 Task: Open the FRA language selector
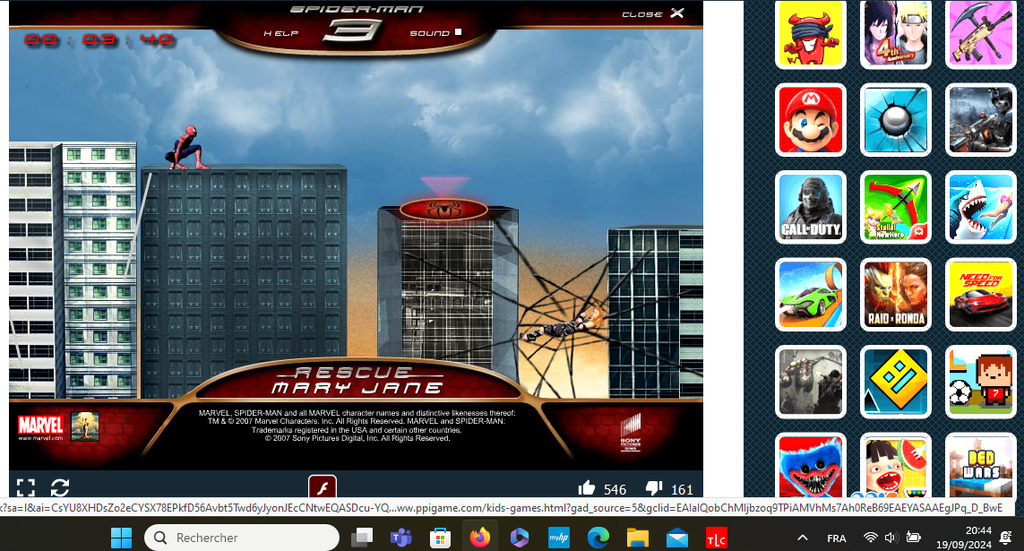pos(837,538)
